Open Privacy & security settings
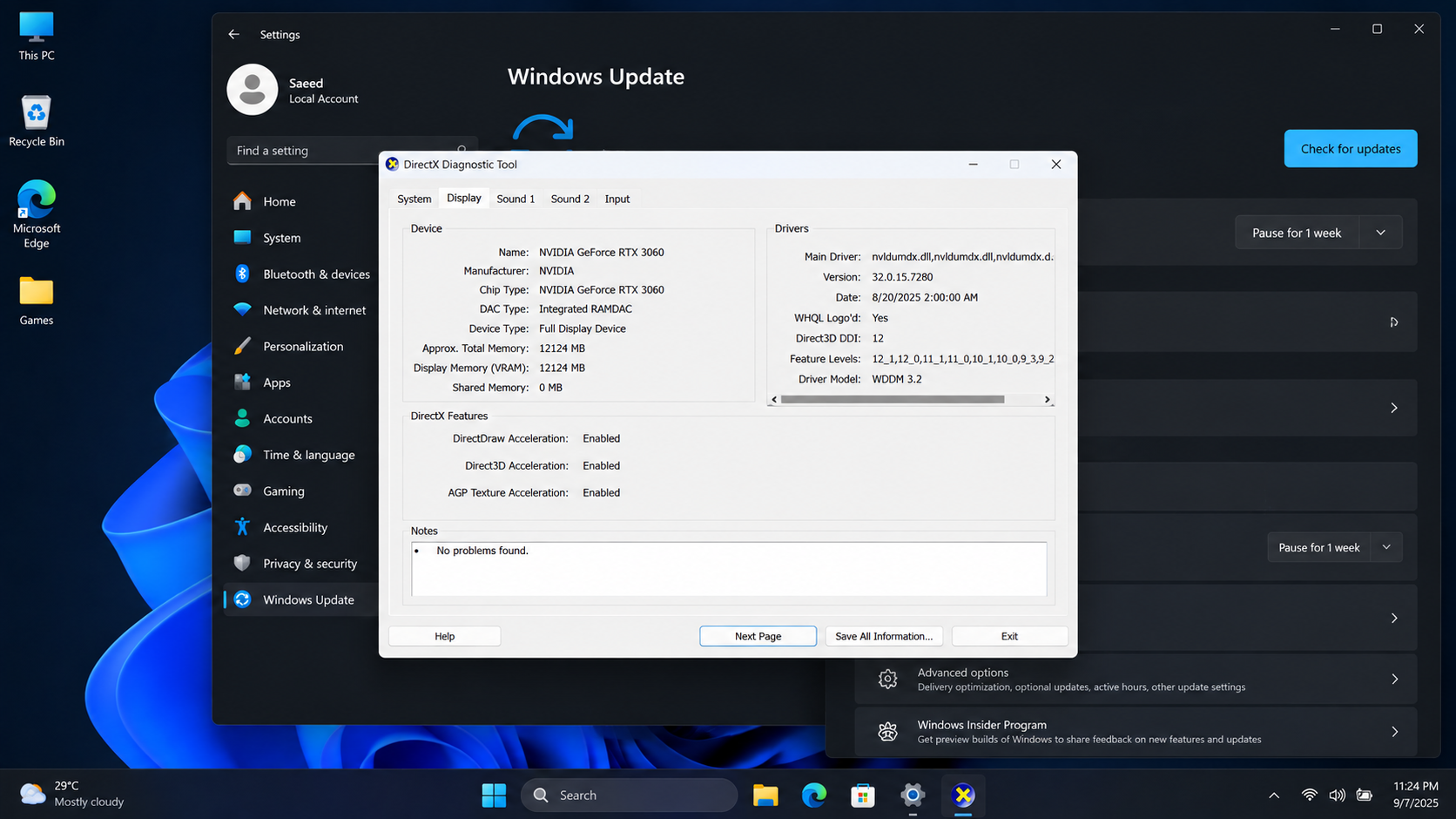 click(301, 564)
